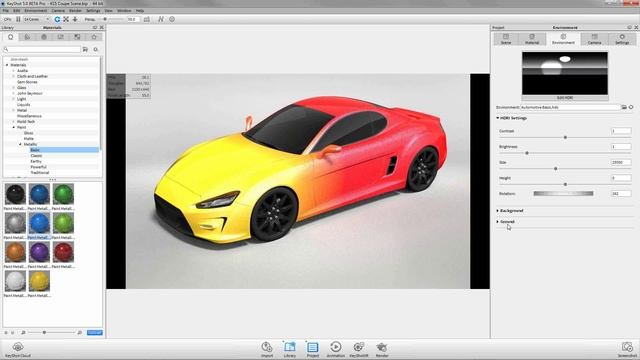The width and height of the screenshot is (640, 360).
Task: Select the yellow metallic paint thumbnail
Action: point(39,281)
